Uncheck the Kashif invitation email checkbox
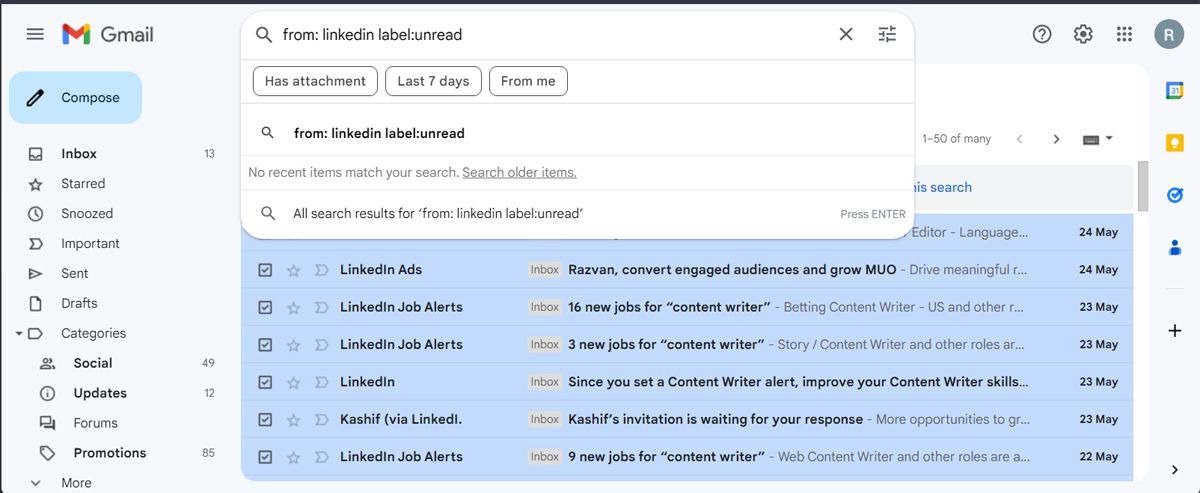1200x493 pixels. click(265, 420)
